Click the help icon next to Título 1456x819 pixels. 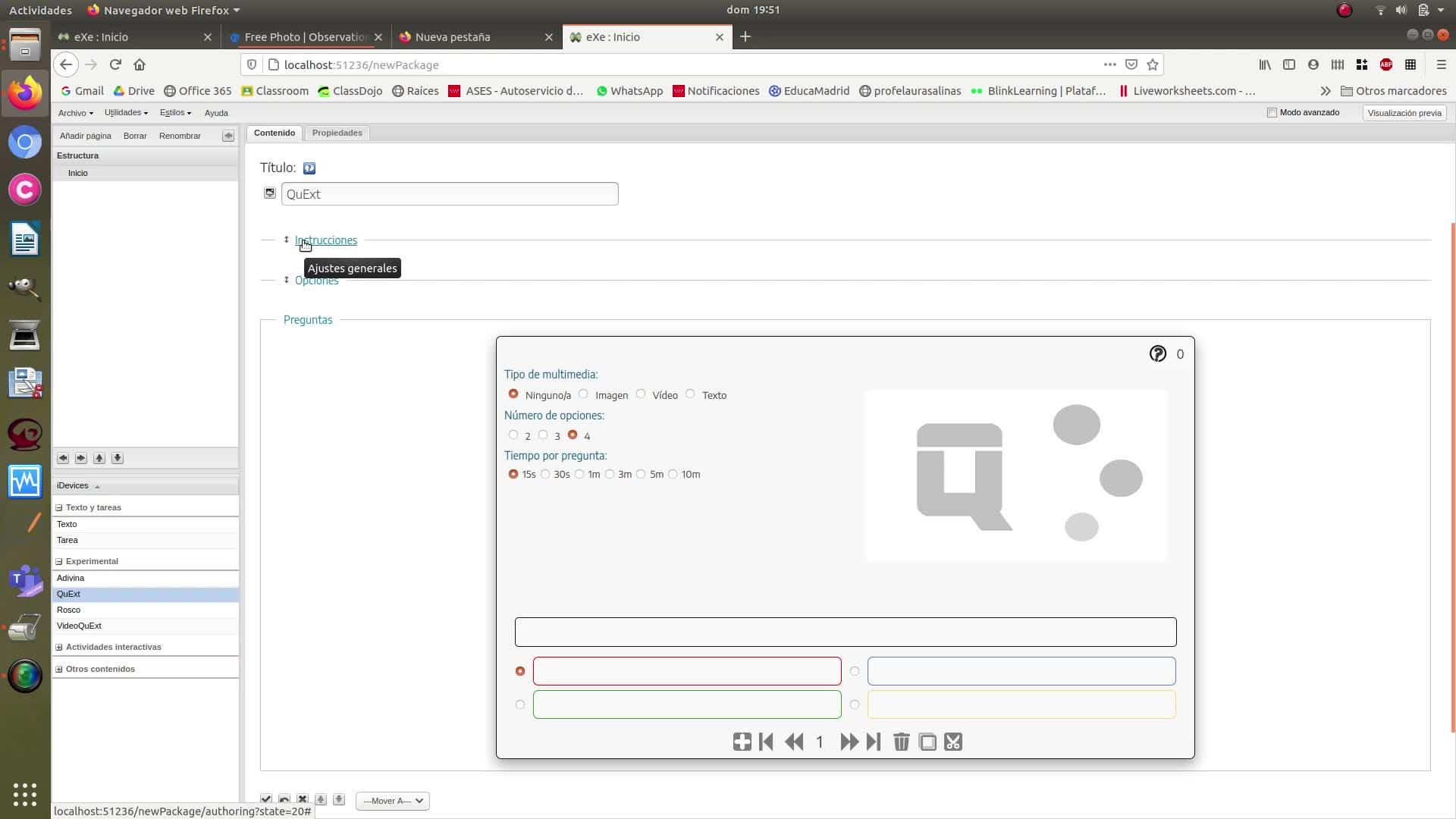click(309, 168)
